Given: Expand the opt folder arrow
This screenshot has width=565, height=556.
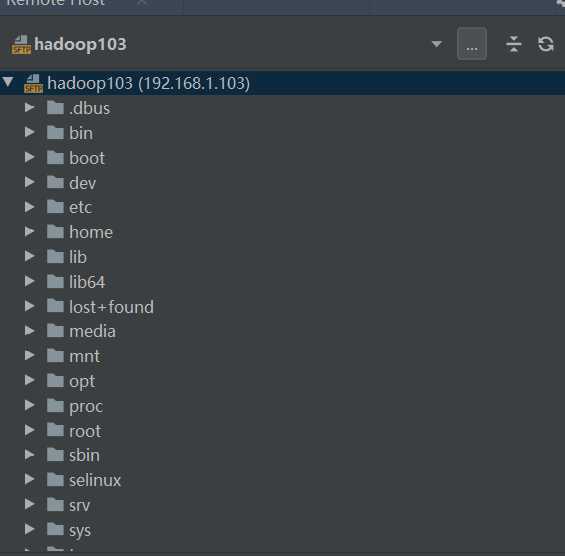Looking at the screenshot, I should point(30,380).
